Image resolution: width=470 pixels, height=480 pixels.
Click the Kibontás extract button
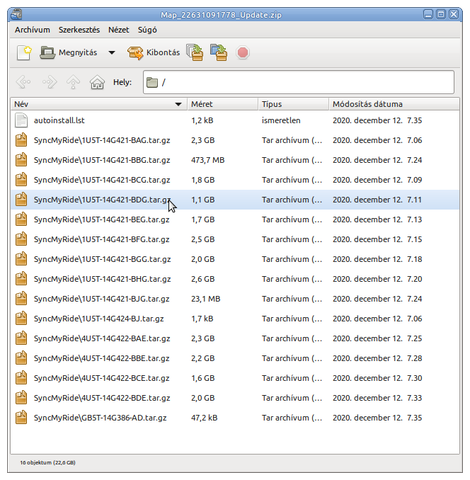pyautogui.click(x=153, y=53)
